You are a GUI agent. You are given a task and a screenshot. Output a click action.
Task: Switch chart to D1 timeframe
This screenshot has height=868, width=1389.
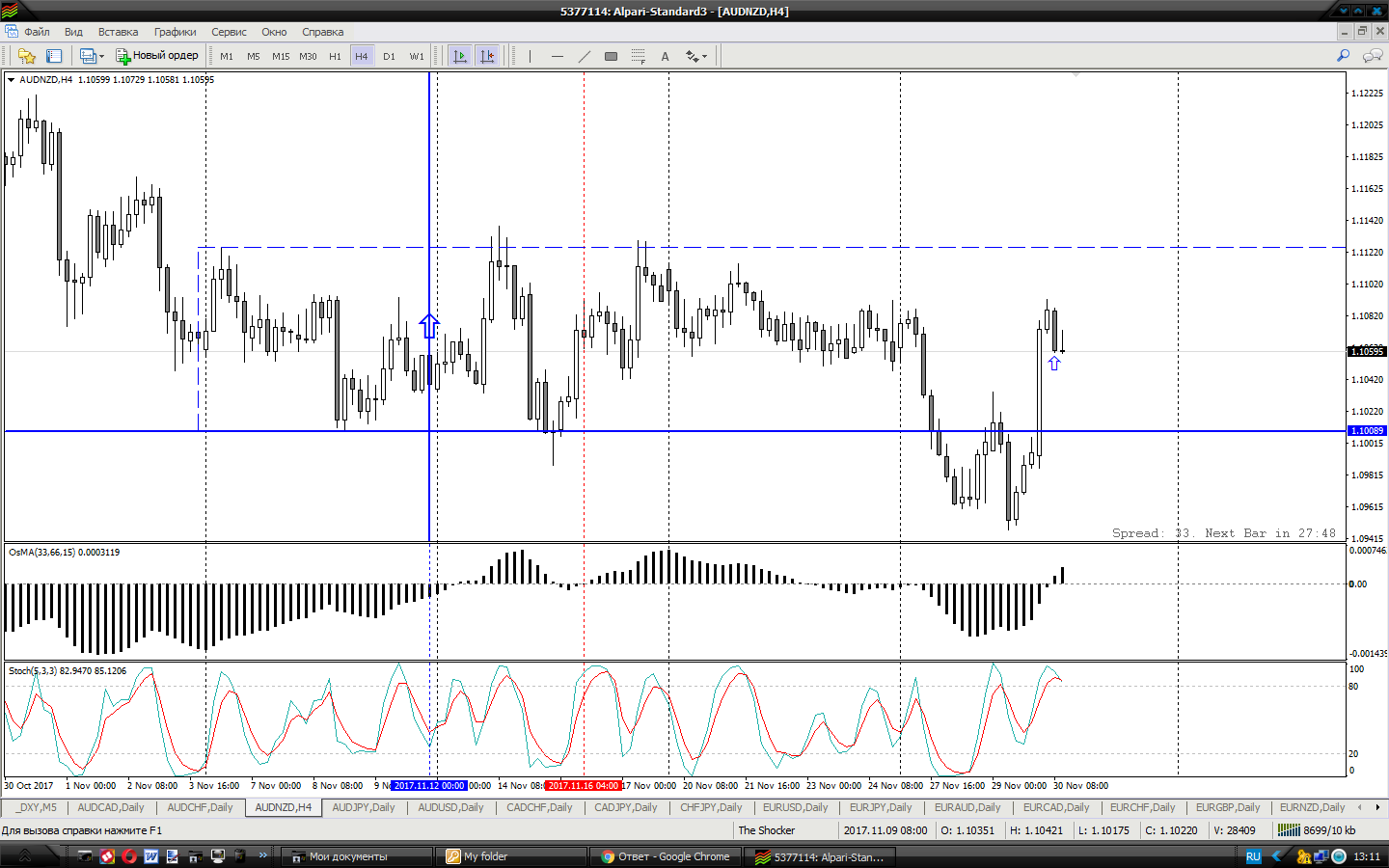tap(389, 56)
